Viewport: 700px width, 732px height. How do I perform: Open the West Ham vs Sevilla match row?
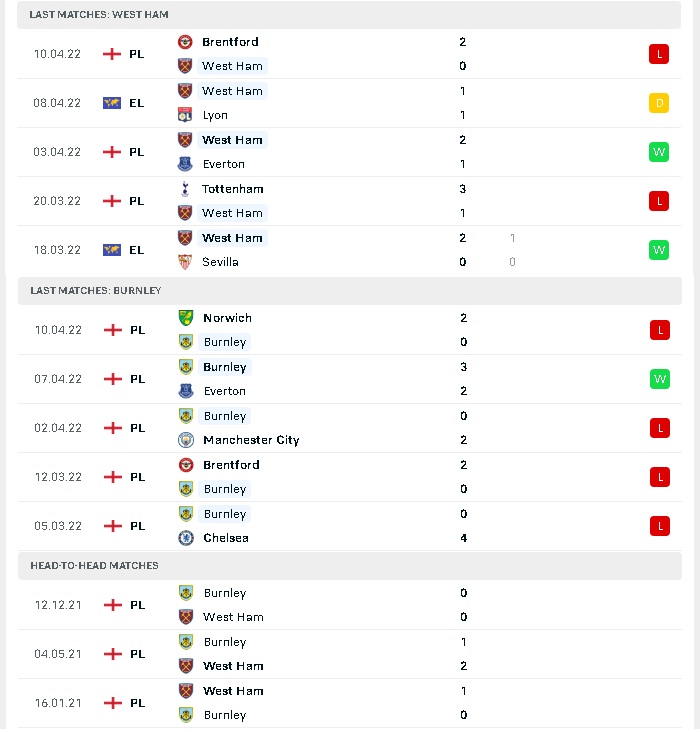pos(349,250)
